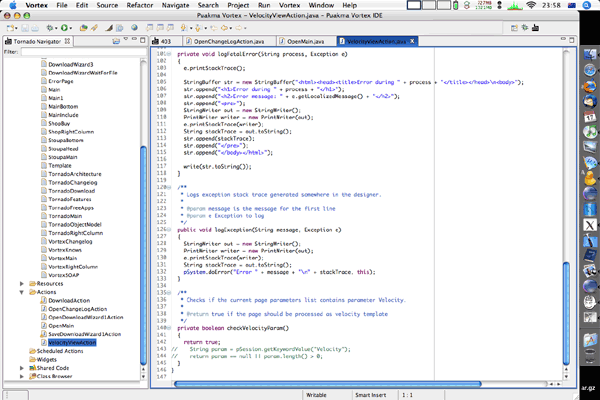600x400 pixels.
Task: Click the Tornado Navigator vertical scrollbar thumb
Action: coord(143,255)
